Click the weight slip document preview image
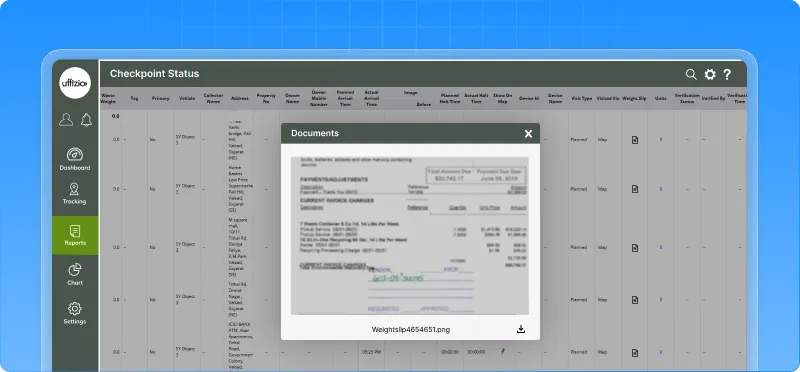The width and height of the screenshot is (800, 372). click(x=410, y=235)
